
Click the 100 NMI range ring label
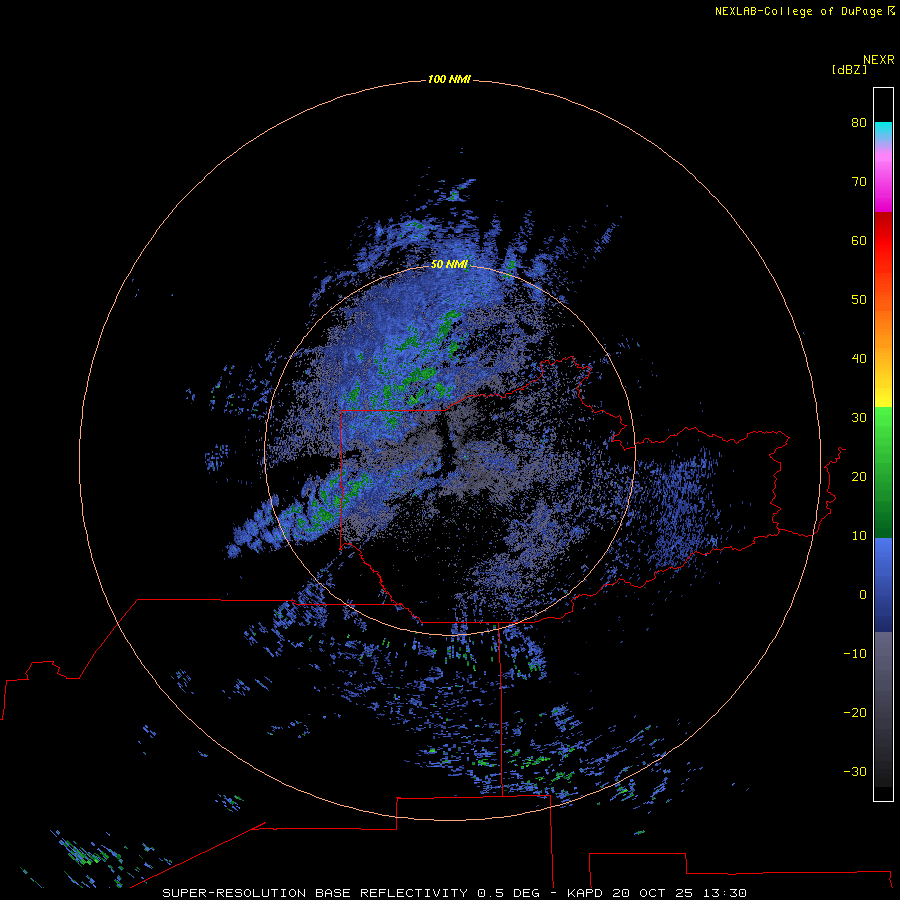[x=449, y=79]
